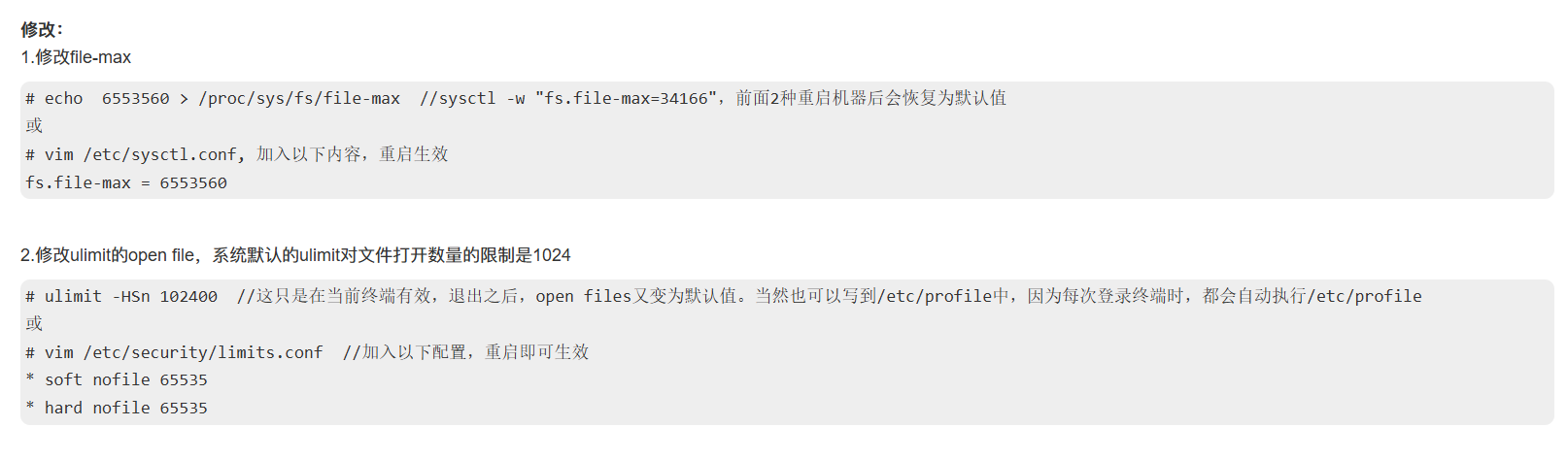
Task: Click the ulimit -HSn 102400 command
Action: point(121,296)
